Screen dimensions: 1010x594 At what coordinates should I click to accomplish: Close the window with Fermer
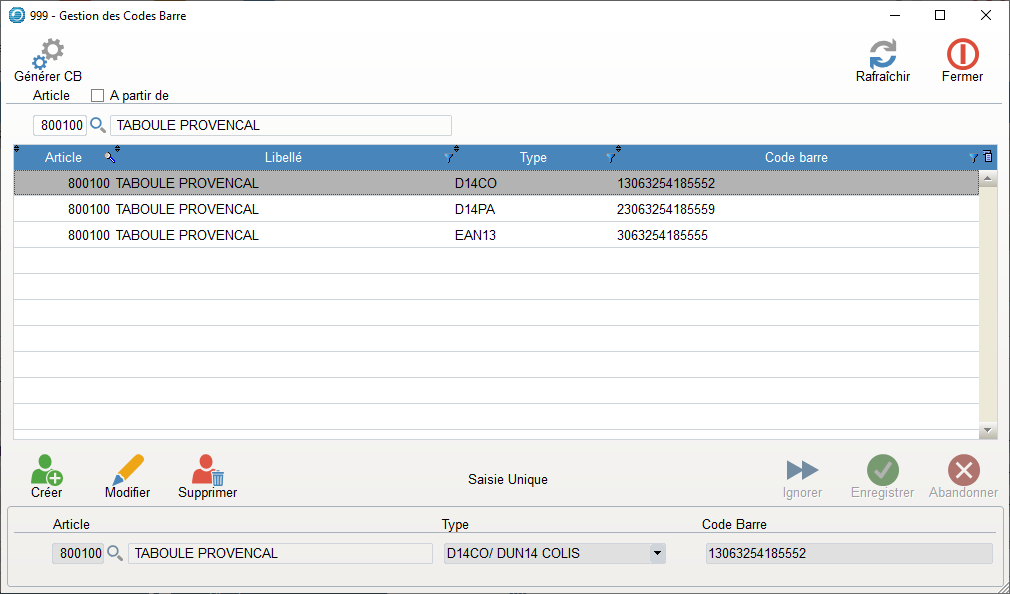[962, 54]
